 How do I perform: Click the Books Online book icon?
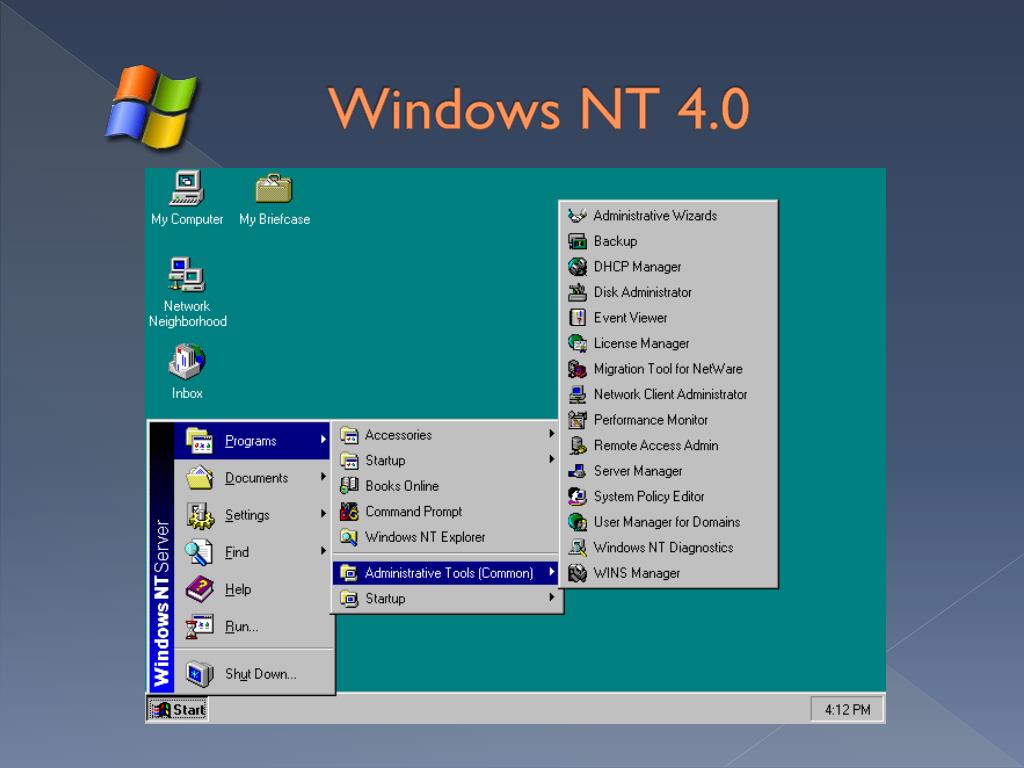click(349, 485)
